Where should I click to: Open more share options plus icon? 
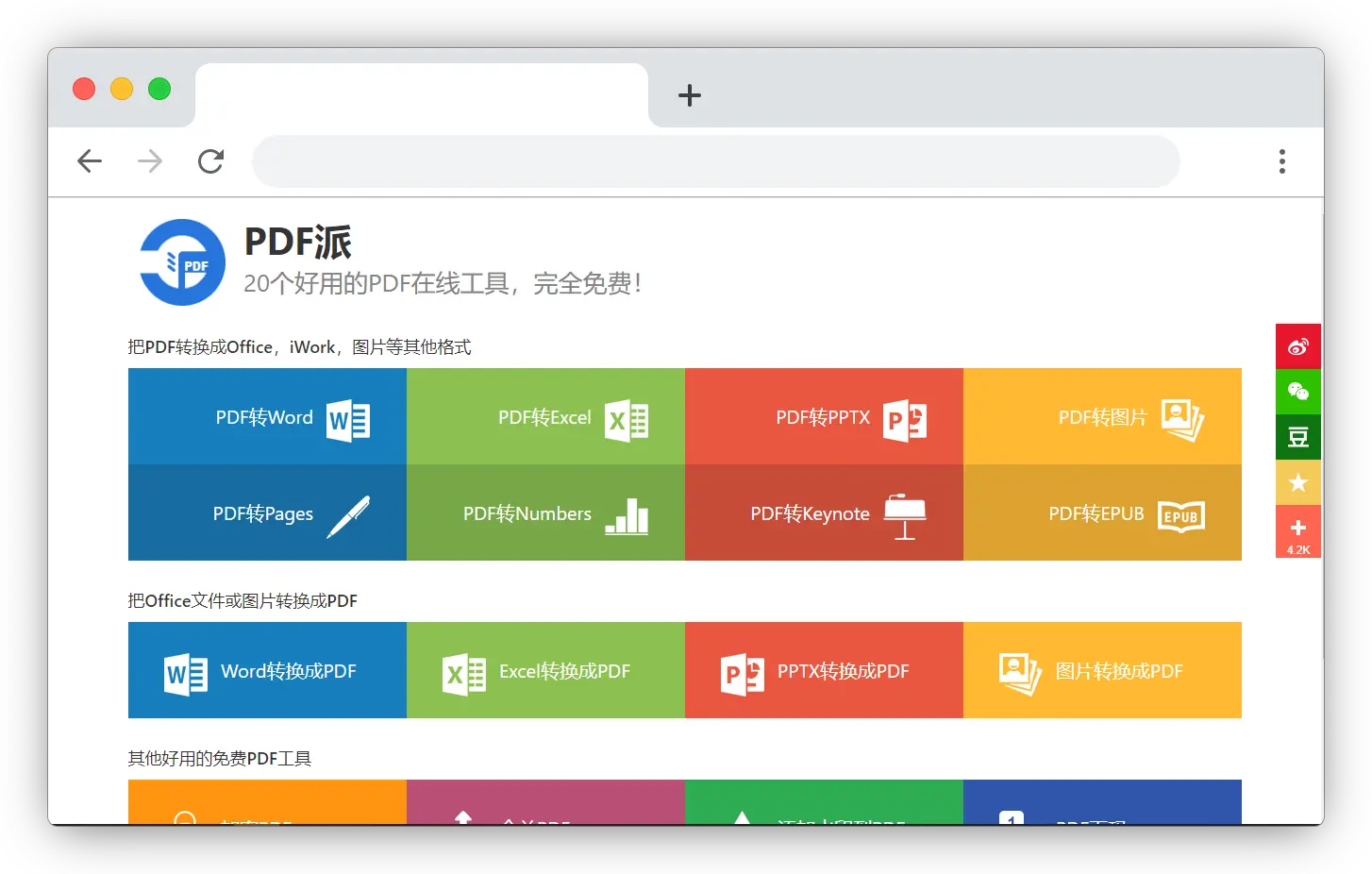point(1298,531)
